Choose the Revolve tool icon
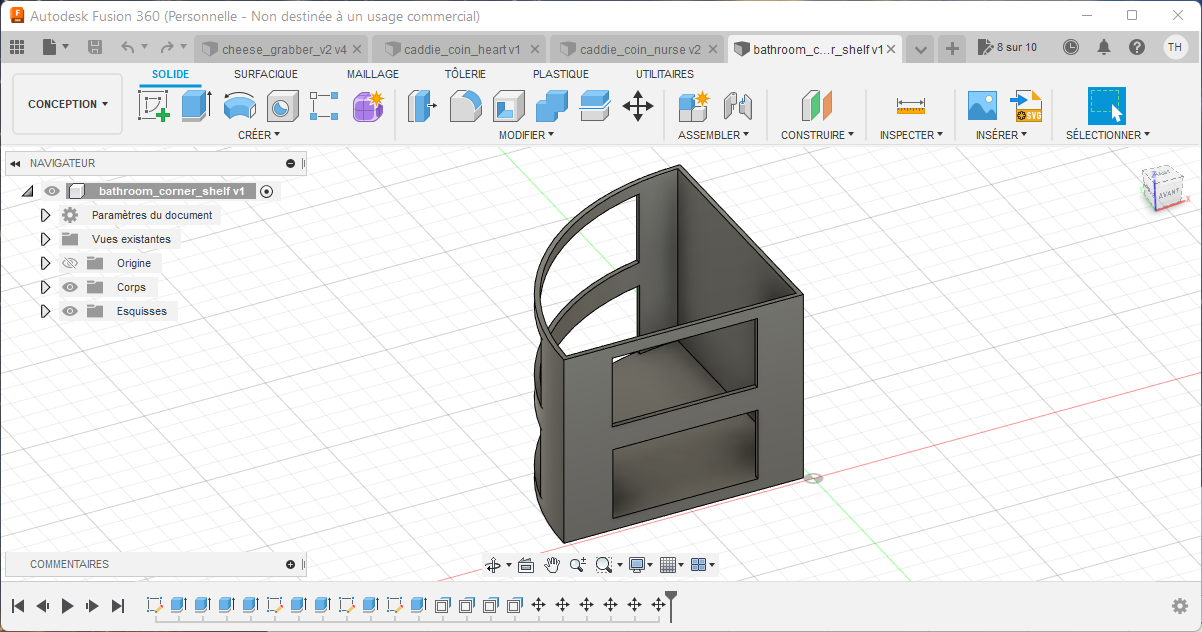This screenshot has height=632, width=1202. tap(240, 105)
